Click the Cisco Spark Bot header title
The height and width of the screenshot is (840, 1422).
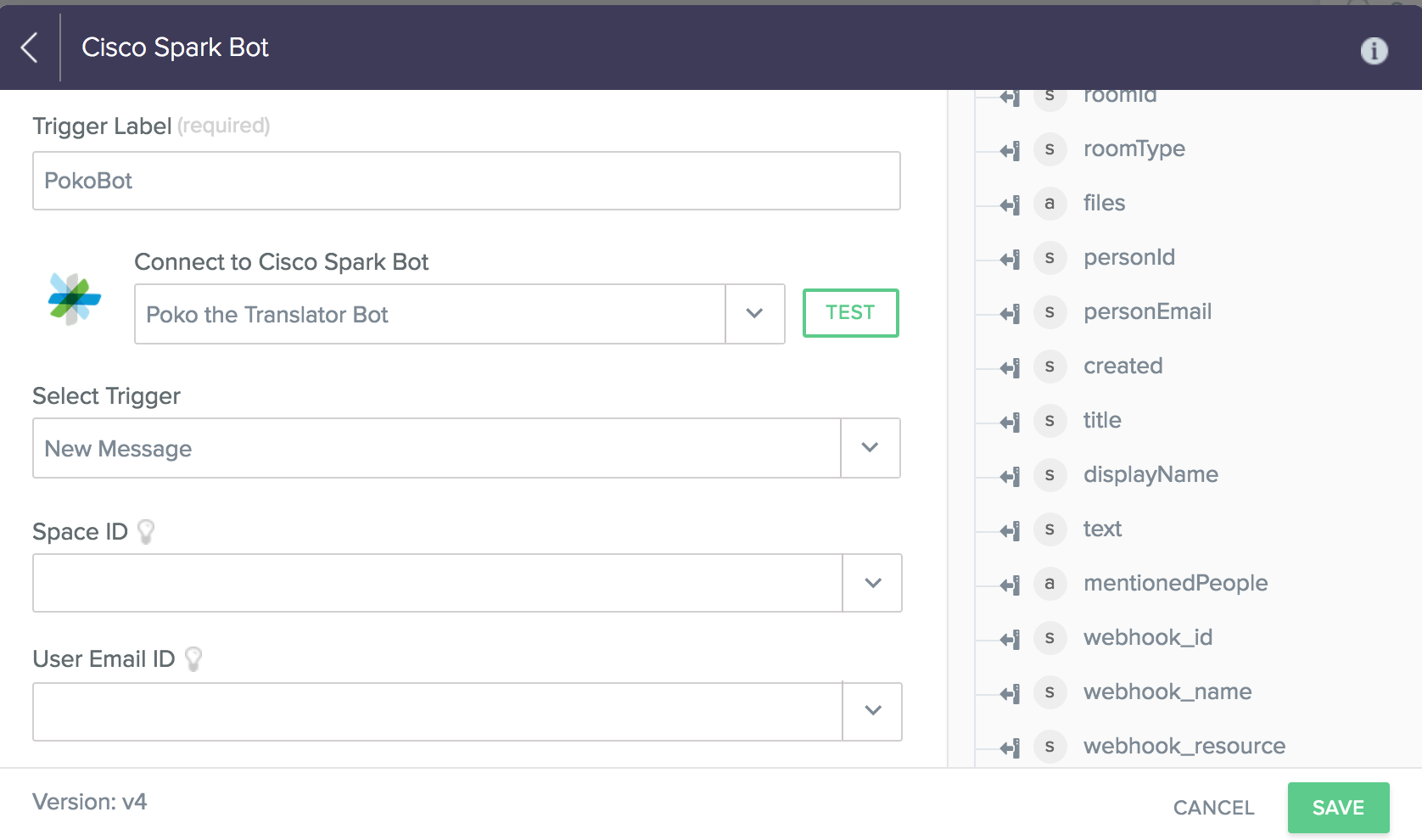pyautogui.click(x=175, y=48)
